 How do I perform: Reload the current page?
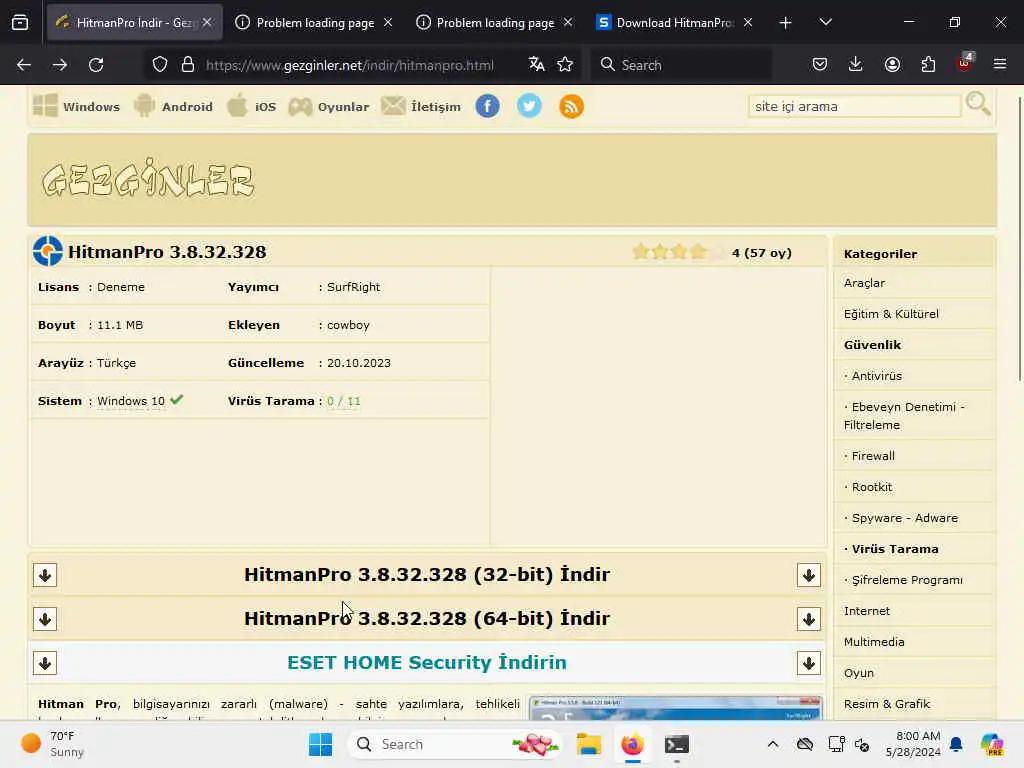click(96, 65)
